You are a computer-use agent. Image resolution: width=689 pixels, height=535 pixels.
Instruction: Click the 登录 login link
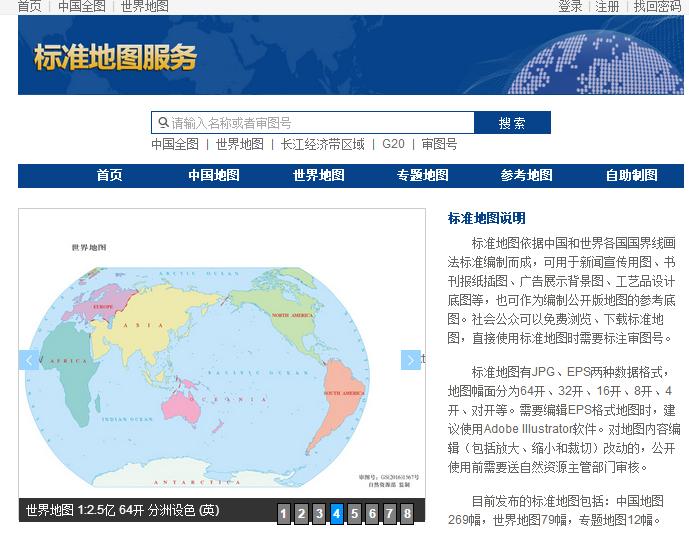570,6
